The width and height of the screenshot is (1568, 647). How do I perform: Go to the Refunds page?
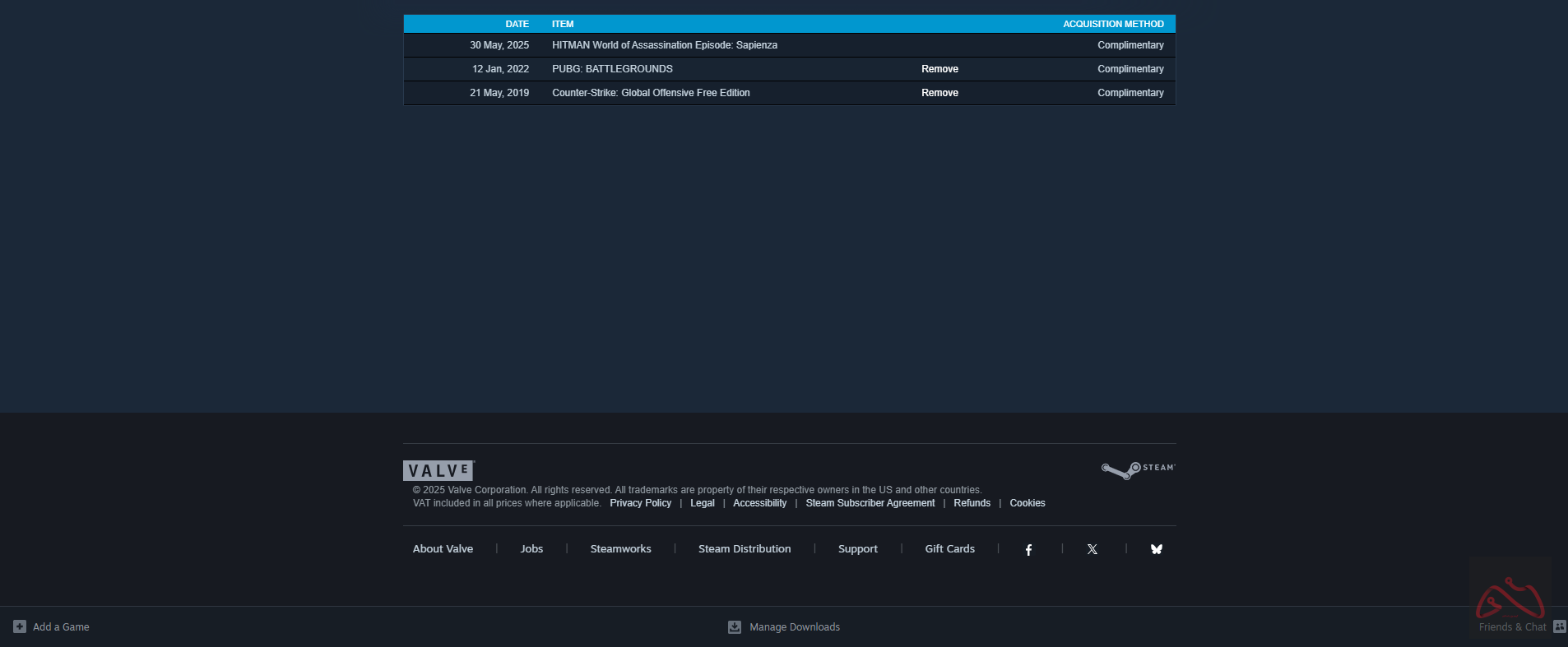tap(972, 503)
